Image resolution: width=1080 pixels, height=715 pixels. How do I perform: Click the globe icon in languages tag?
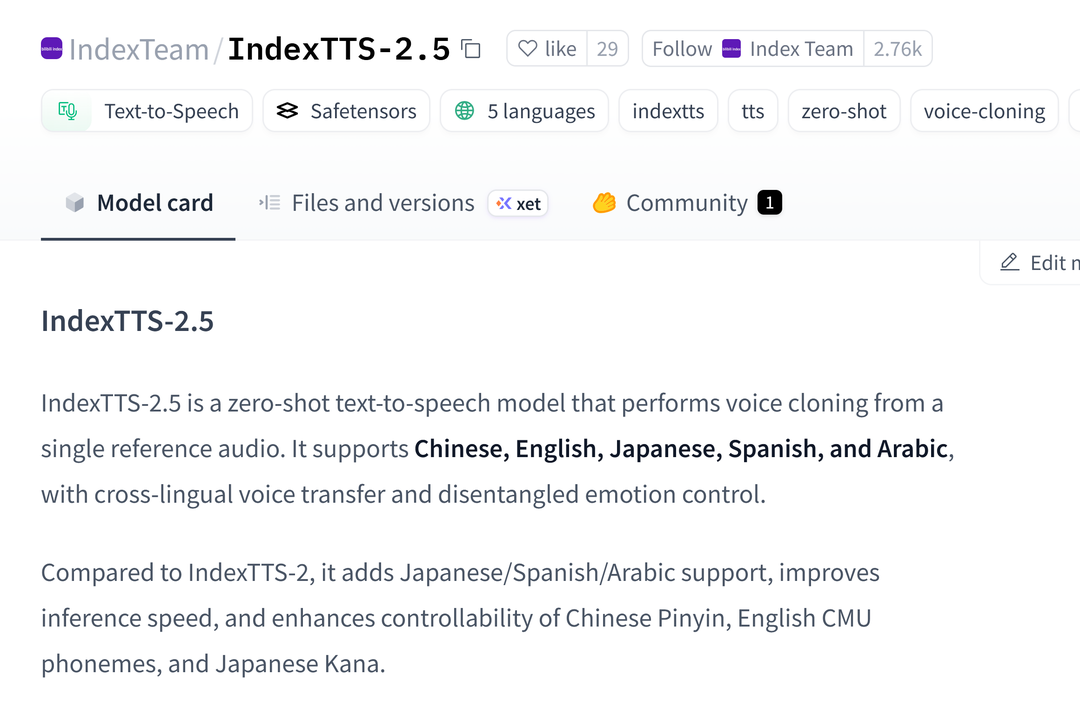pyautogui.click(x=465, y=110)
